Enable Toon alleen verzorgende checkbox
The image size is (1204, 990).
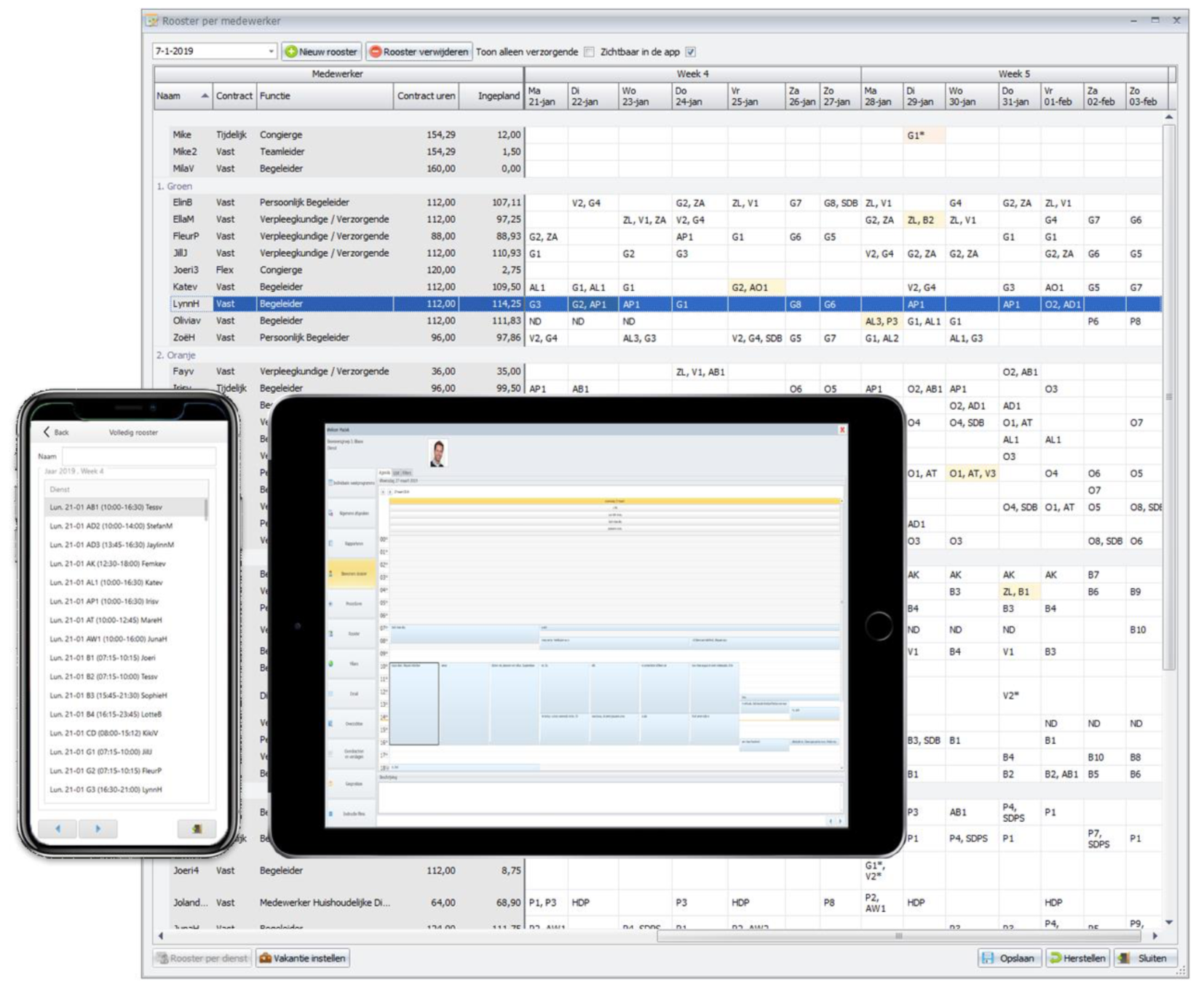(589, 52)
